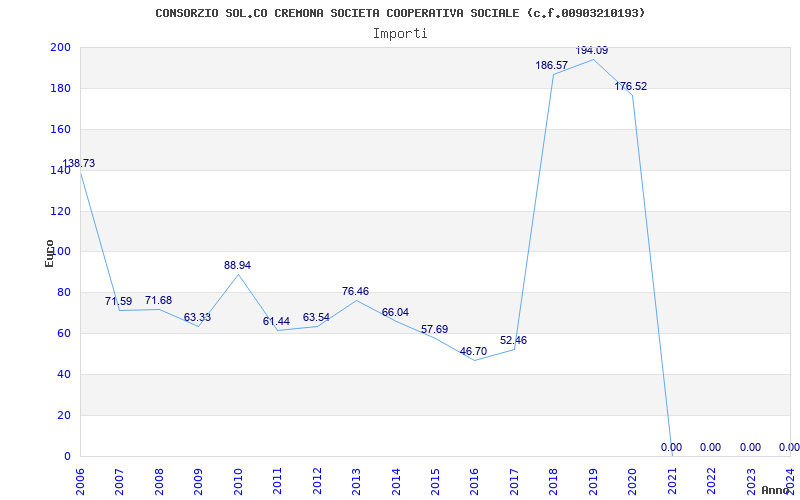Click the 2012 x-axis year label
Image resolution: width=800 pixels, height=500 pixels.
pos(317,481)
